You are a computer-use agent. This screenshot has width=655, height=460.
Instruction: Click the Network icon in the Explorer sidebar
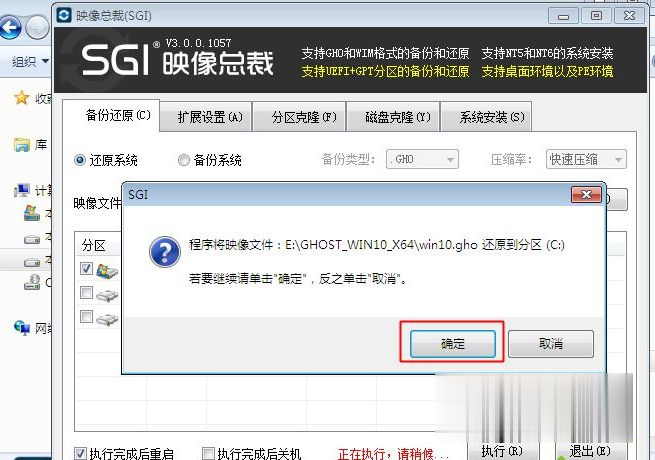click(x=22, y=328)
